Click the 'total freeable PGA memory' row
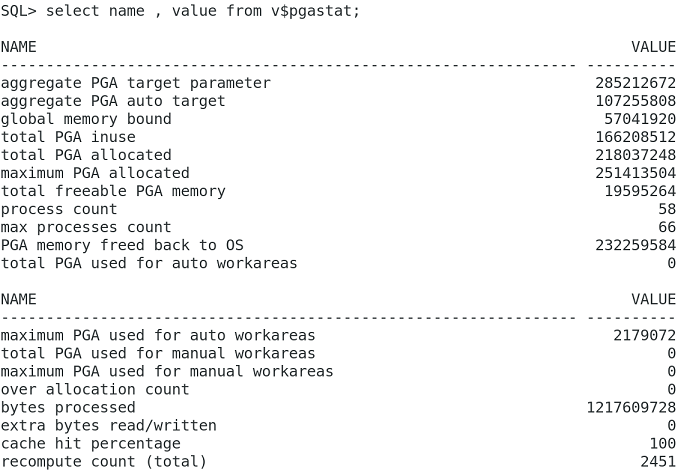 pos(113,191)
